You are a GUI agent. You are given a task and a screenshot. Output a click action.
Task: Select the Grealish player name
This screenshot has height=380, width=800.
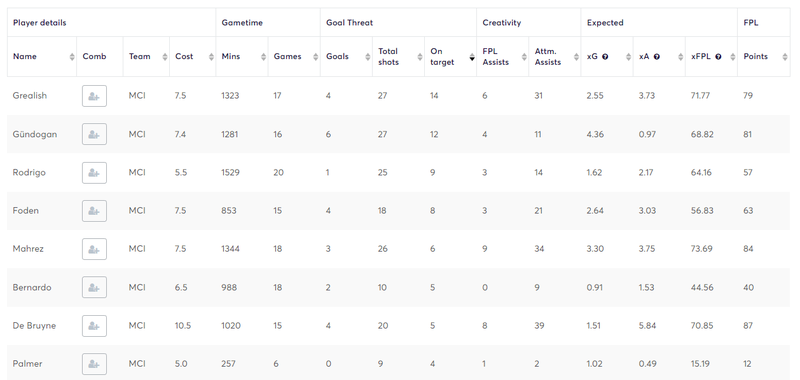30,96
